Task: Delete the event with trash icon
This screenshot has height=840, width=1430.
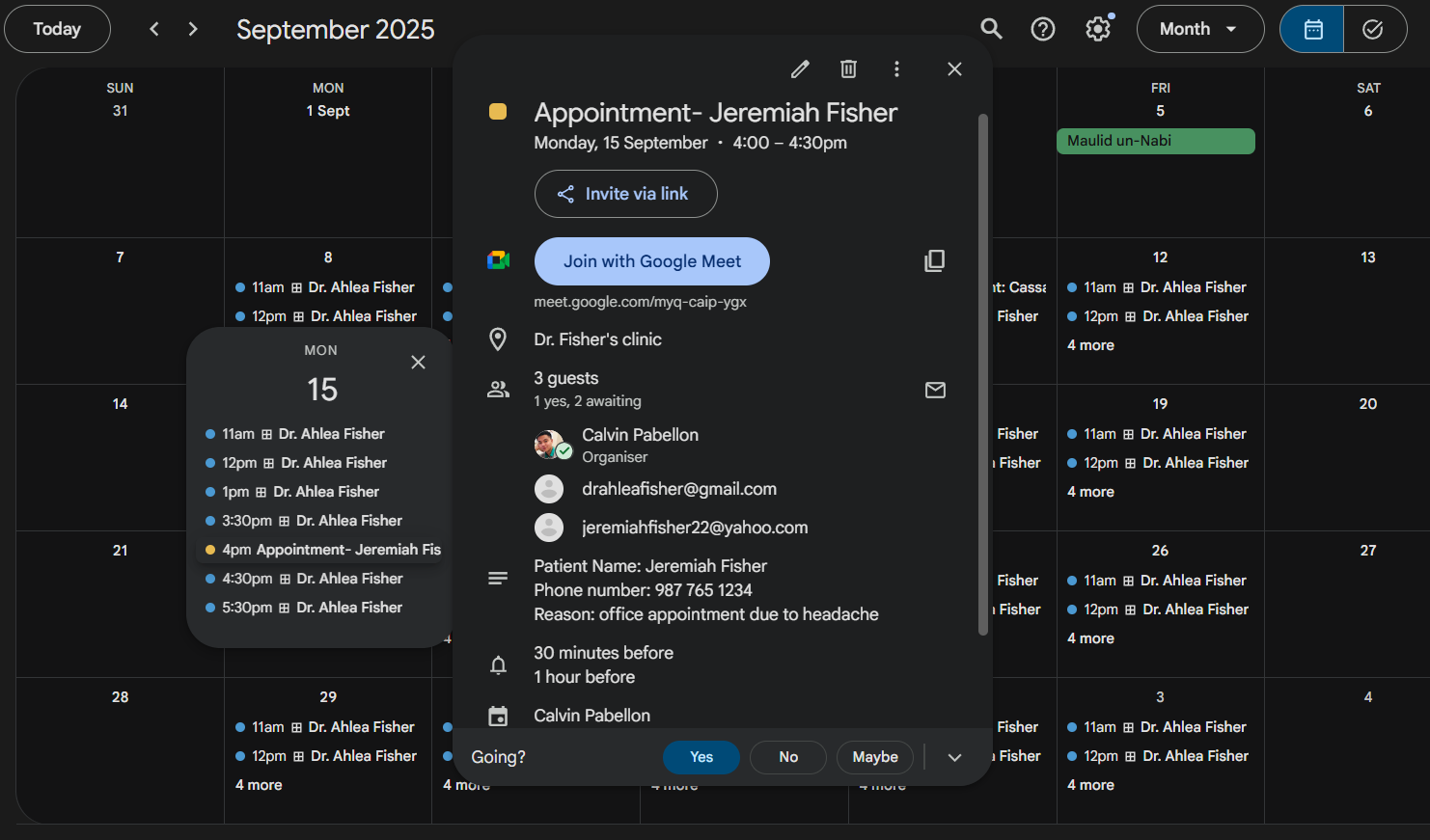Action: point(848,68)
